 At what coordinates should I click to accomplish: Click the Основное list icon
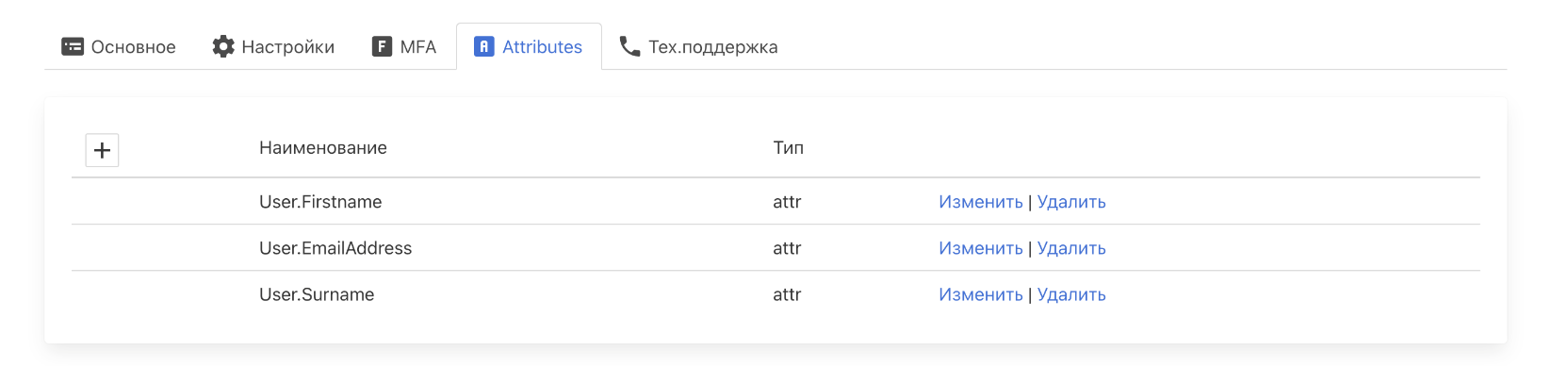pyautogui.click(x=73, y=46)
